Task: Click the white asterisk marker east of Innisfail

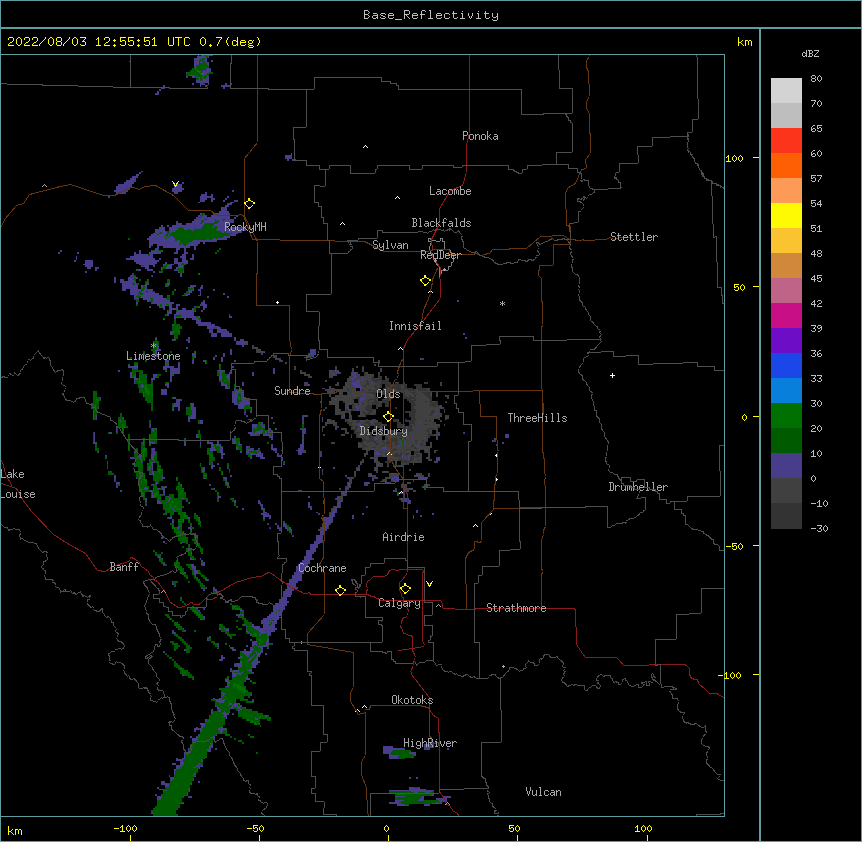Action: (x=502, y=303)
